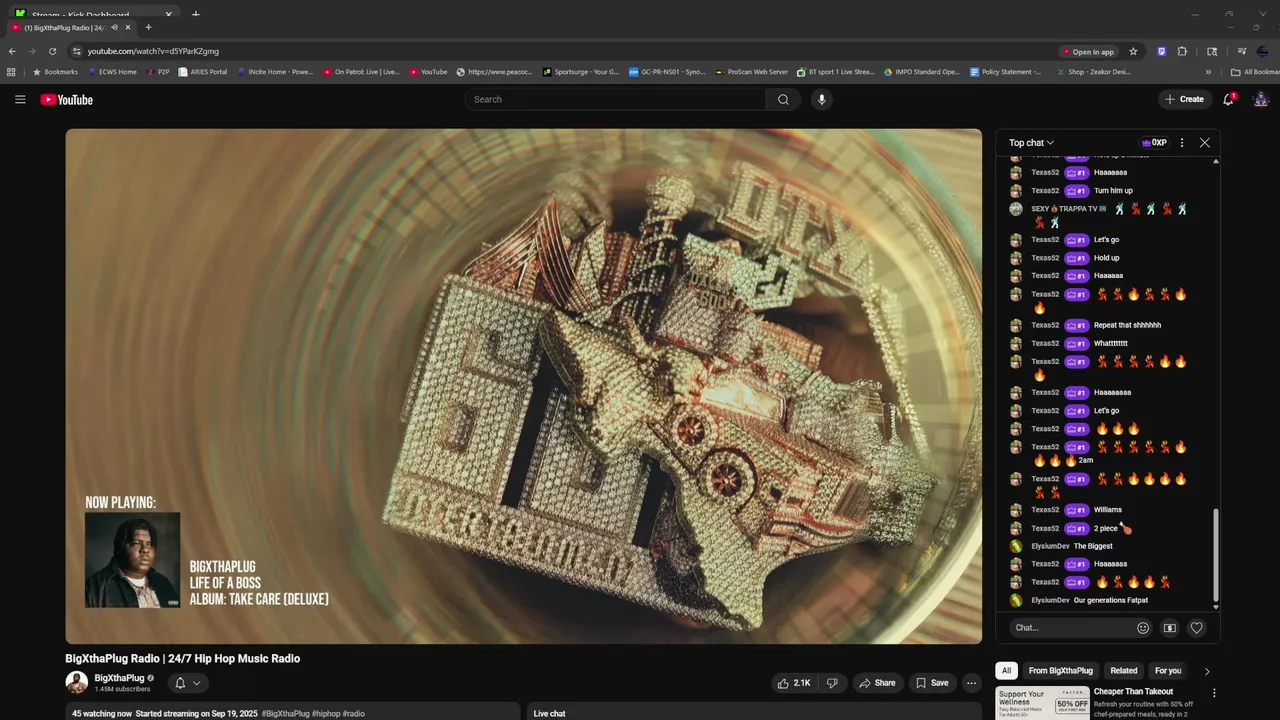
Task: Open options for Cheaper Than Takeout ad
Action: 1214,693
